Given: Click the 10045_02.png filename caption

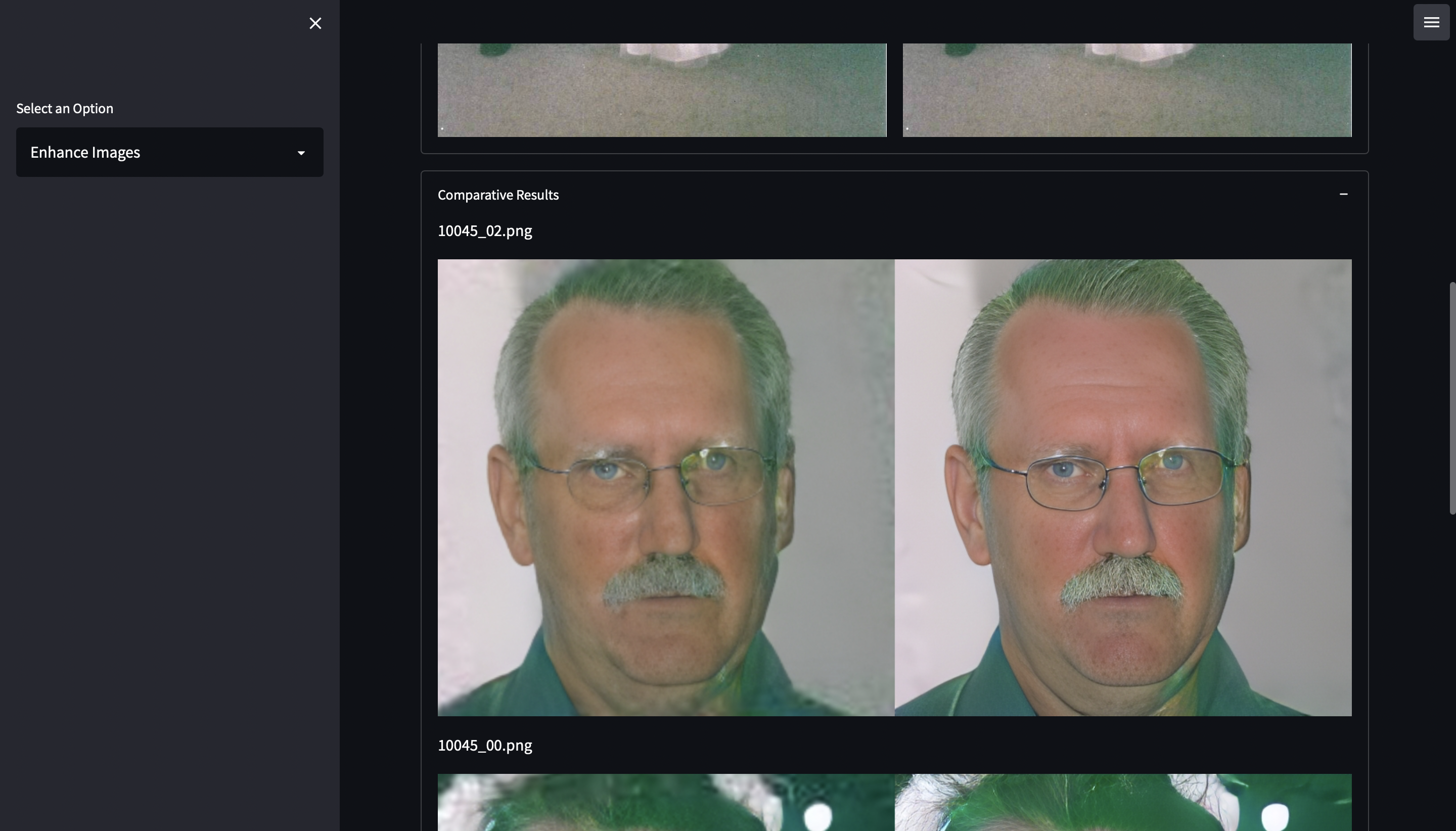Looking at the screenshot, I should coord(484,230).
